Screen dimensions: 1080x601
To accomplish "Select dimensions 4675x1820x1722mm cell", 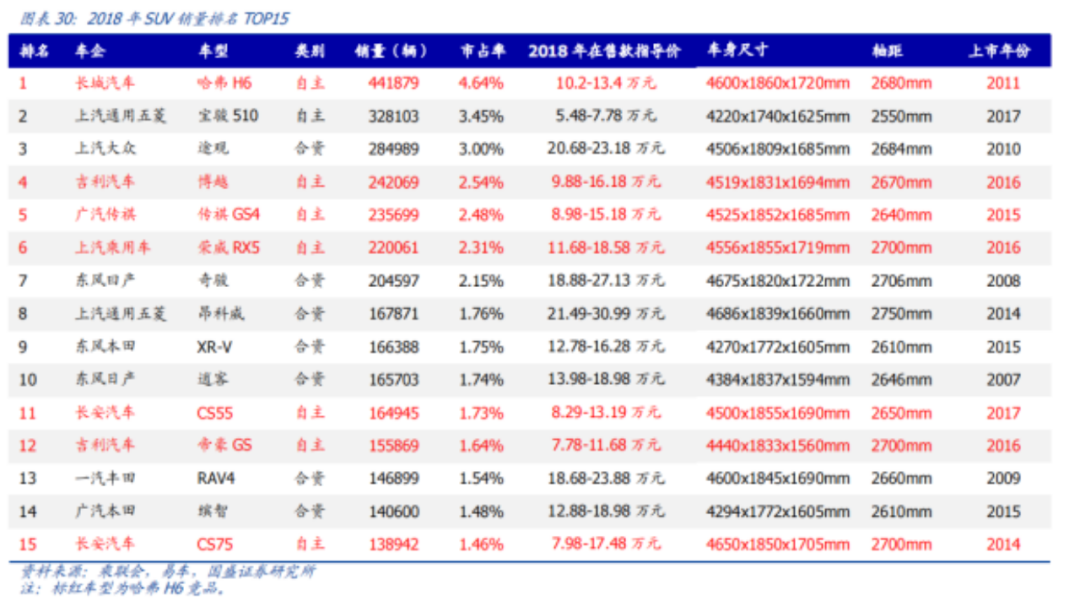I will [777, 280].
